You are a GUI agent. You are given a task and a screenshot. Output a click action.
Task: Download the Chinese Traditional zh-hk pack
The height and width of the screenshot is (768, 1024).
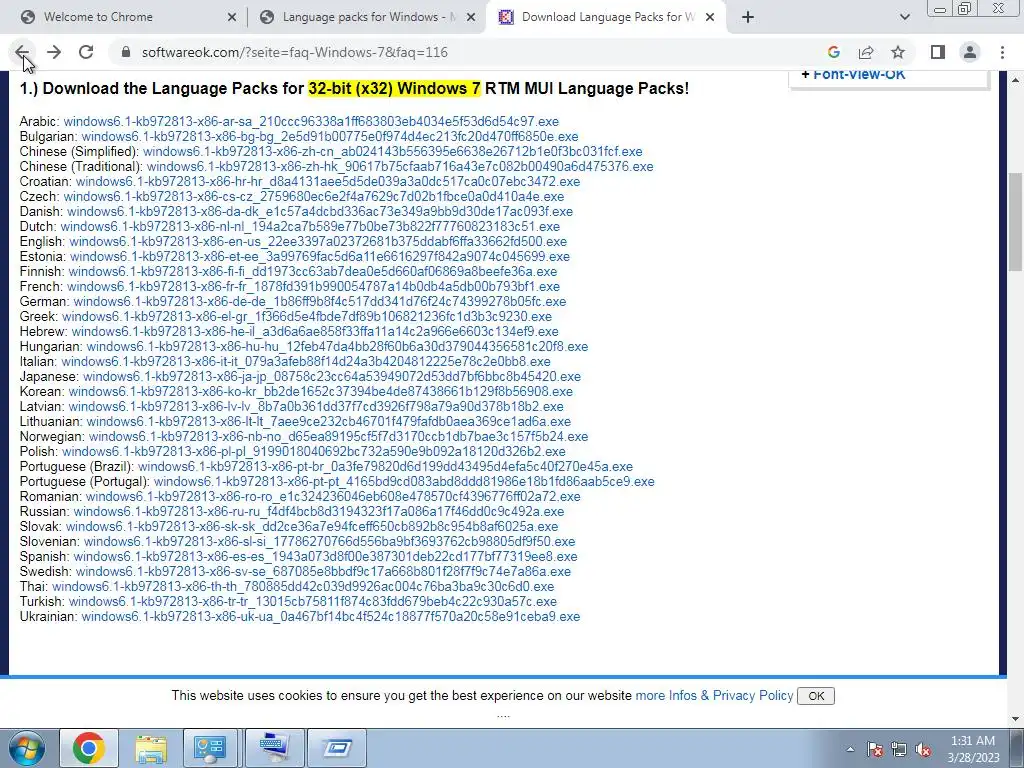[x=400, y=167]
